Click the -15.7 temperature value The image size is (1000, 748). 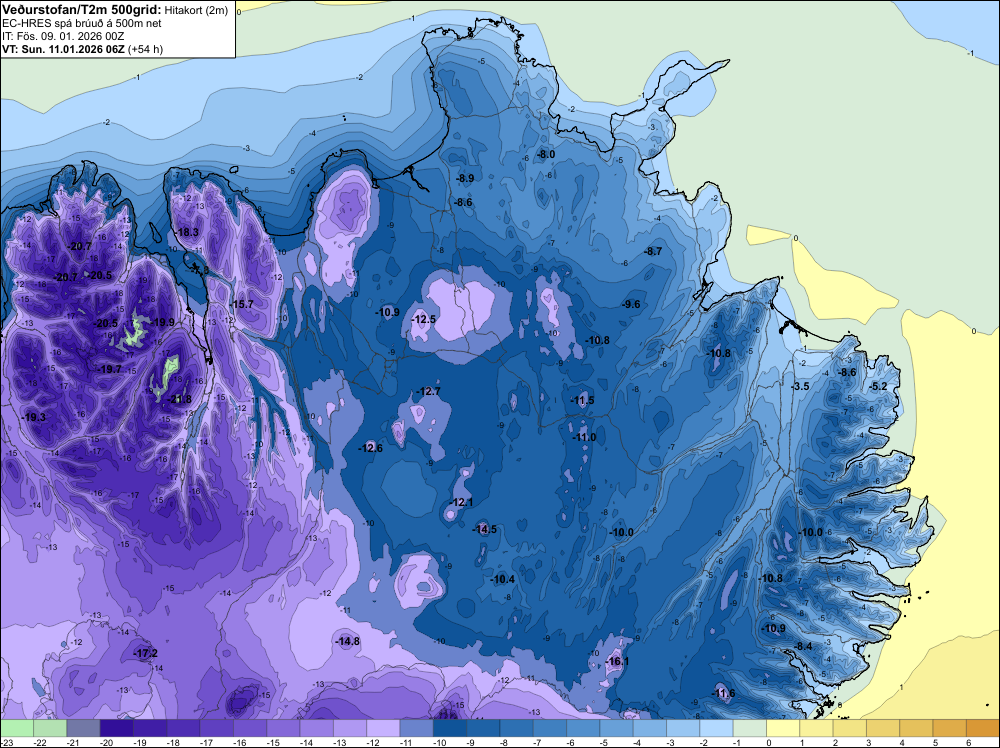[242, 304]
